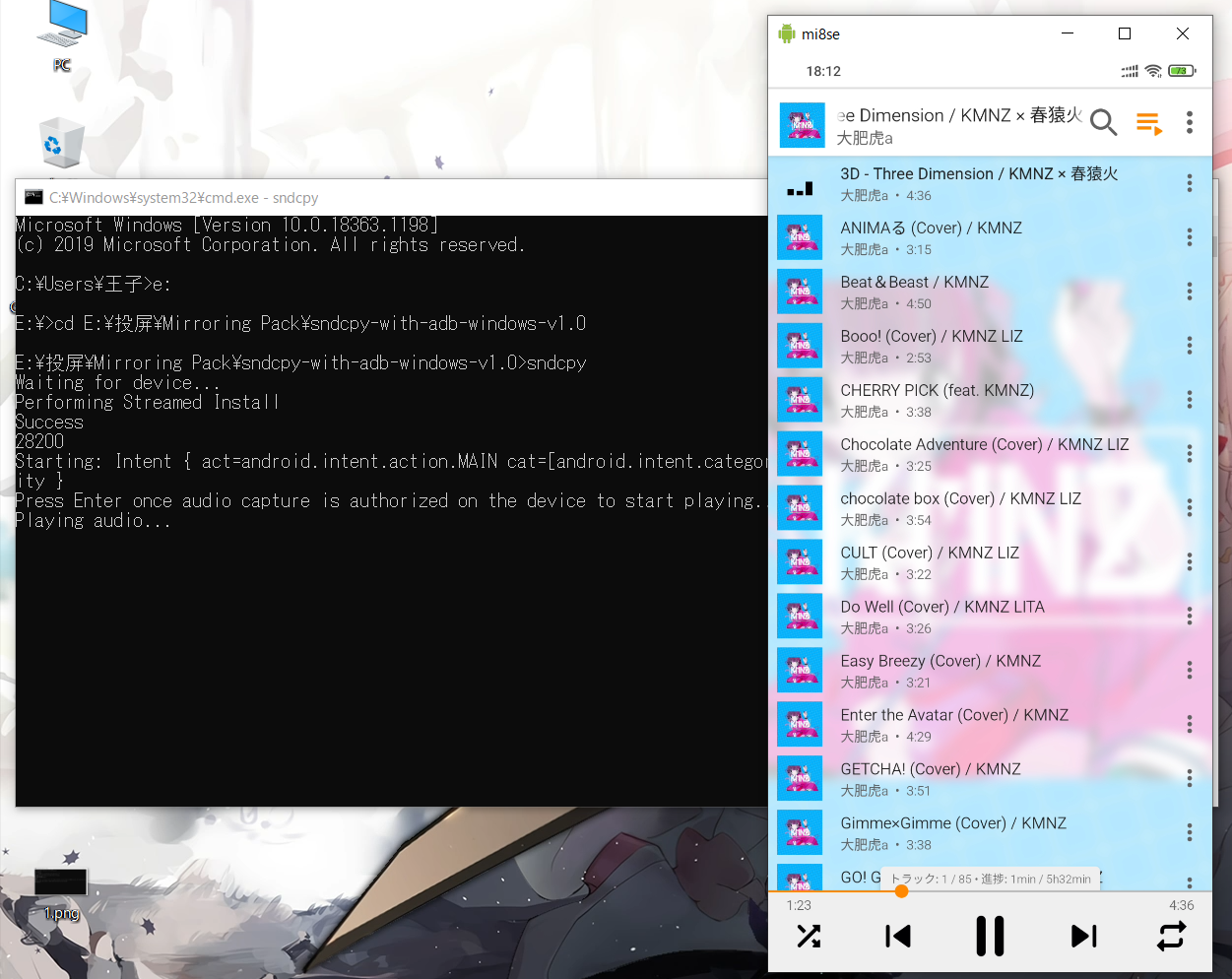
Task: Open the Recycle Bin
Action: (60, 144)
